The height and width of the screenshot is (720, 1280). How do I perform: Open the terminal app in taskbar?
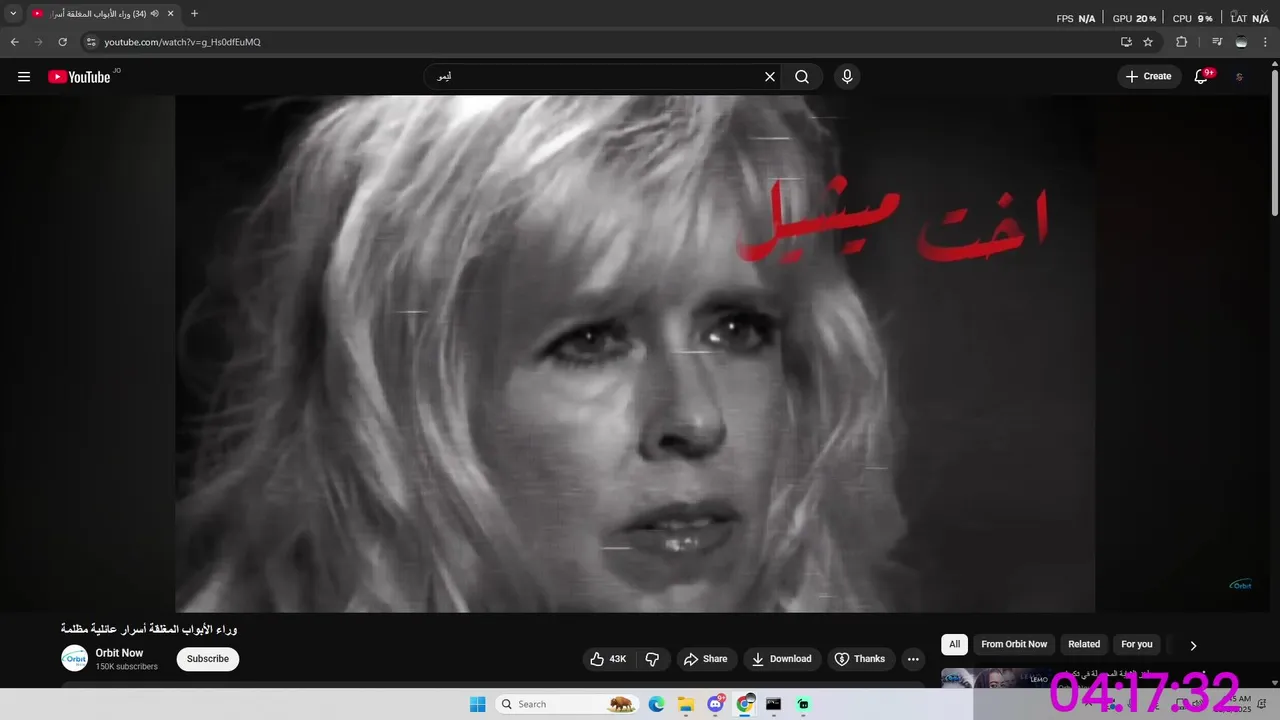pyautogui.click(x=773, y=704)
